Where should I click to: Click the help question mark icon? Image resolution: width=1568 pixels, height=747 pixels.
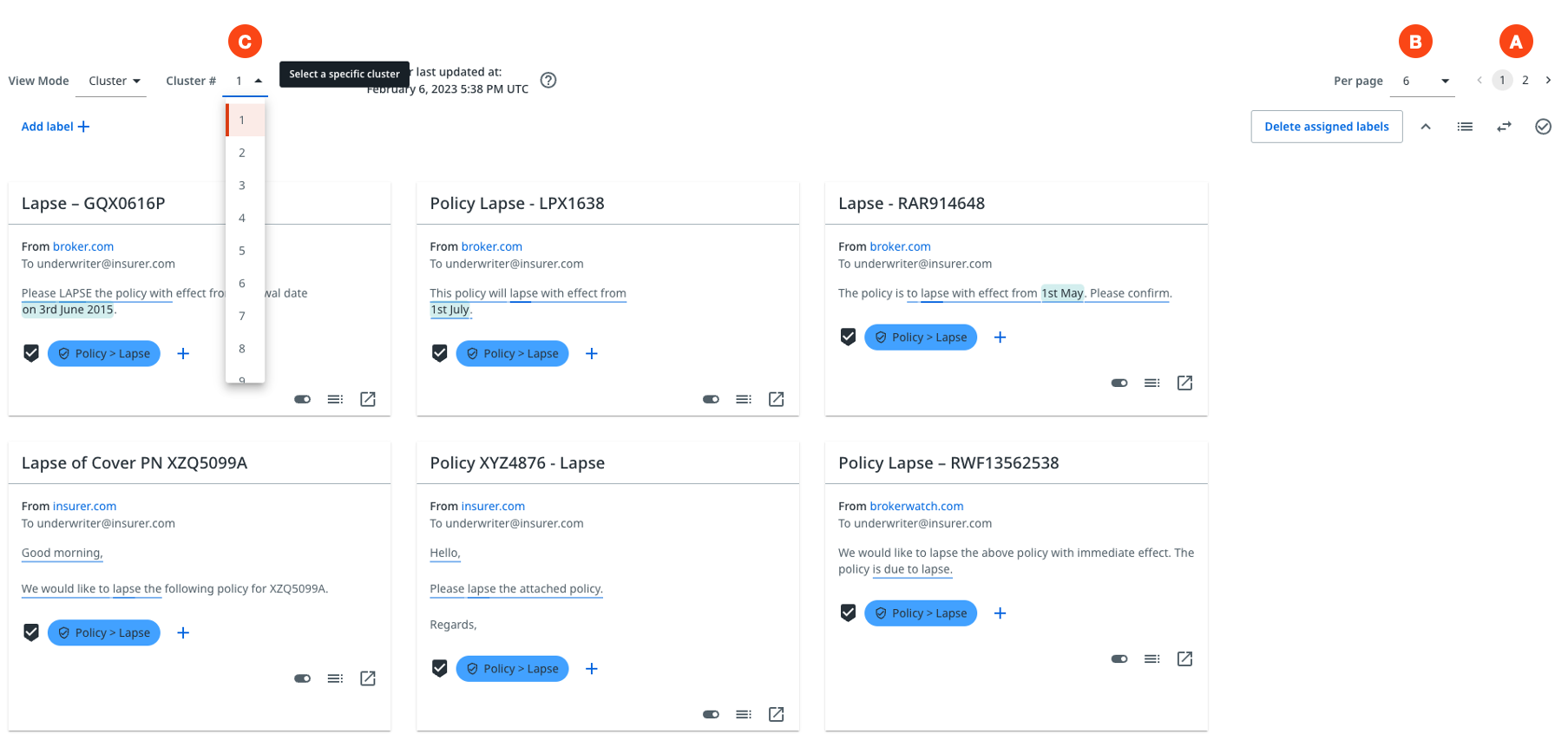point(548,81)
